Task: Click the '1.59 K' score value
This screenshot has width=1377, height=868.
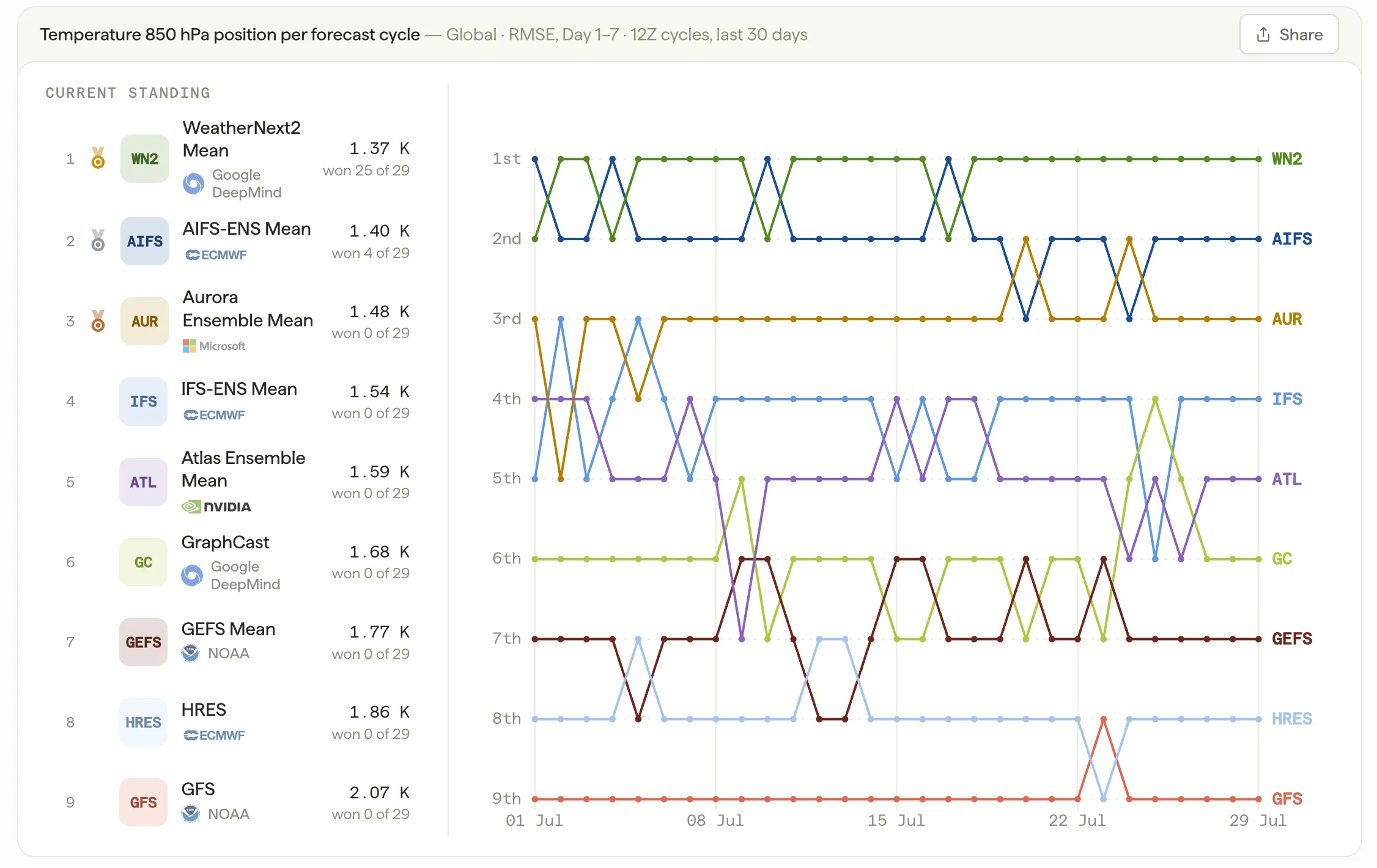Action: pos(379,472)
